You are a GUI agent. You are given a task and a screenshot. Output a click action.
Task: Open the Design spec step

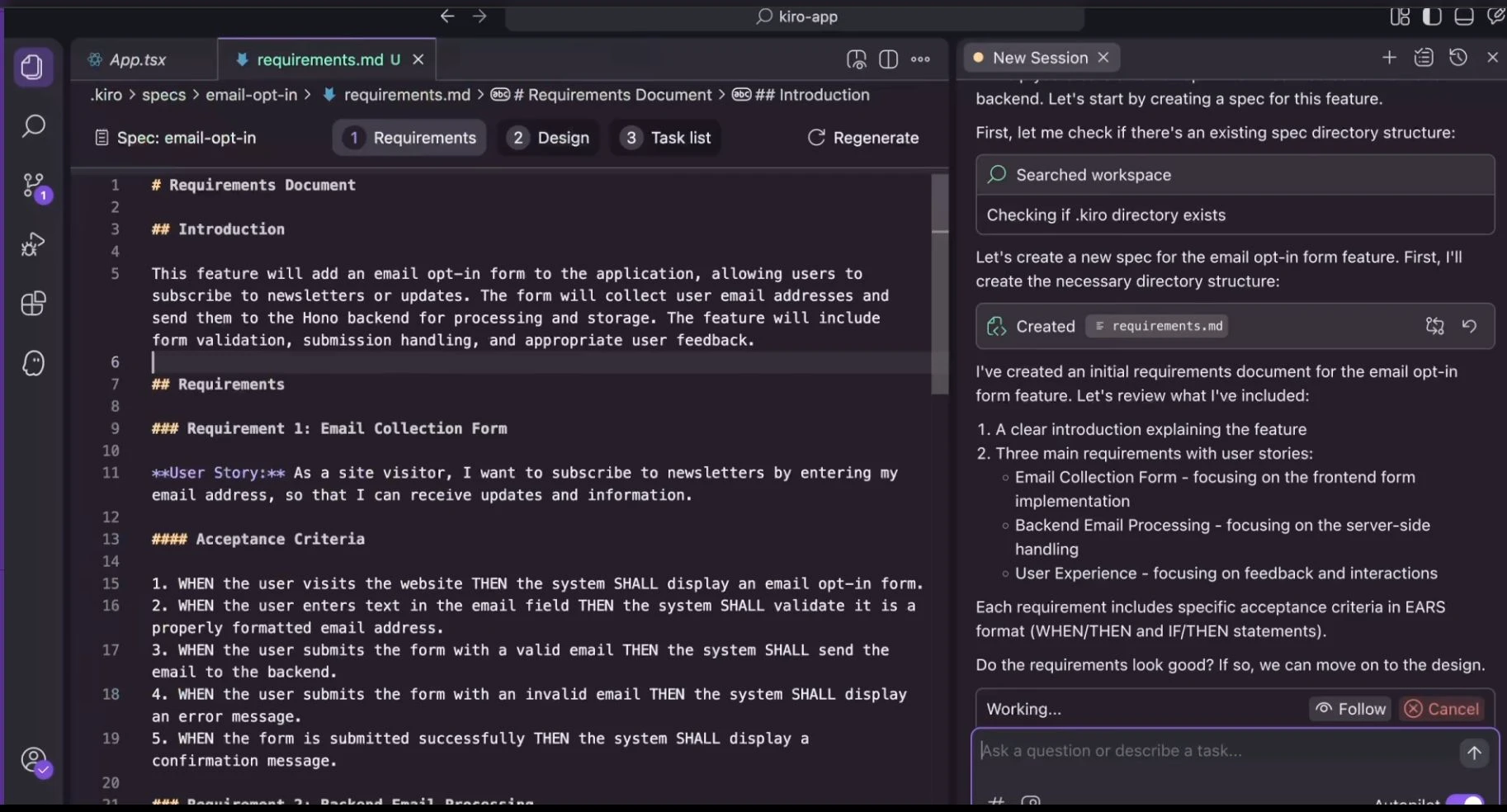549,138
